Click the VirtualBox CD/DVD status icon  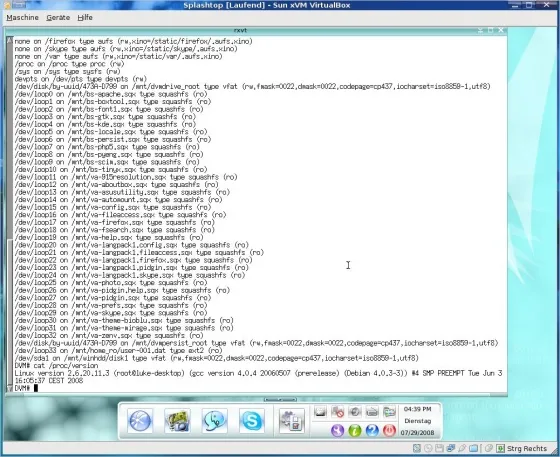(428, 448)
